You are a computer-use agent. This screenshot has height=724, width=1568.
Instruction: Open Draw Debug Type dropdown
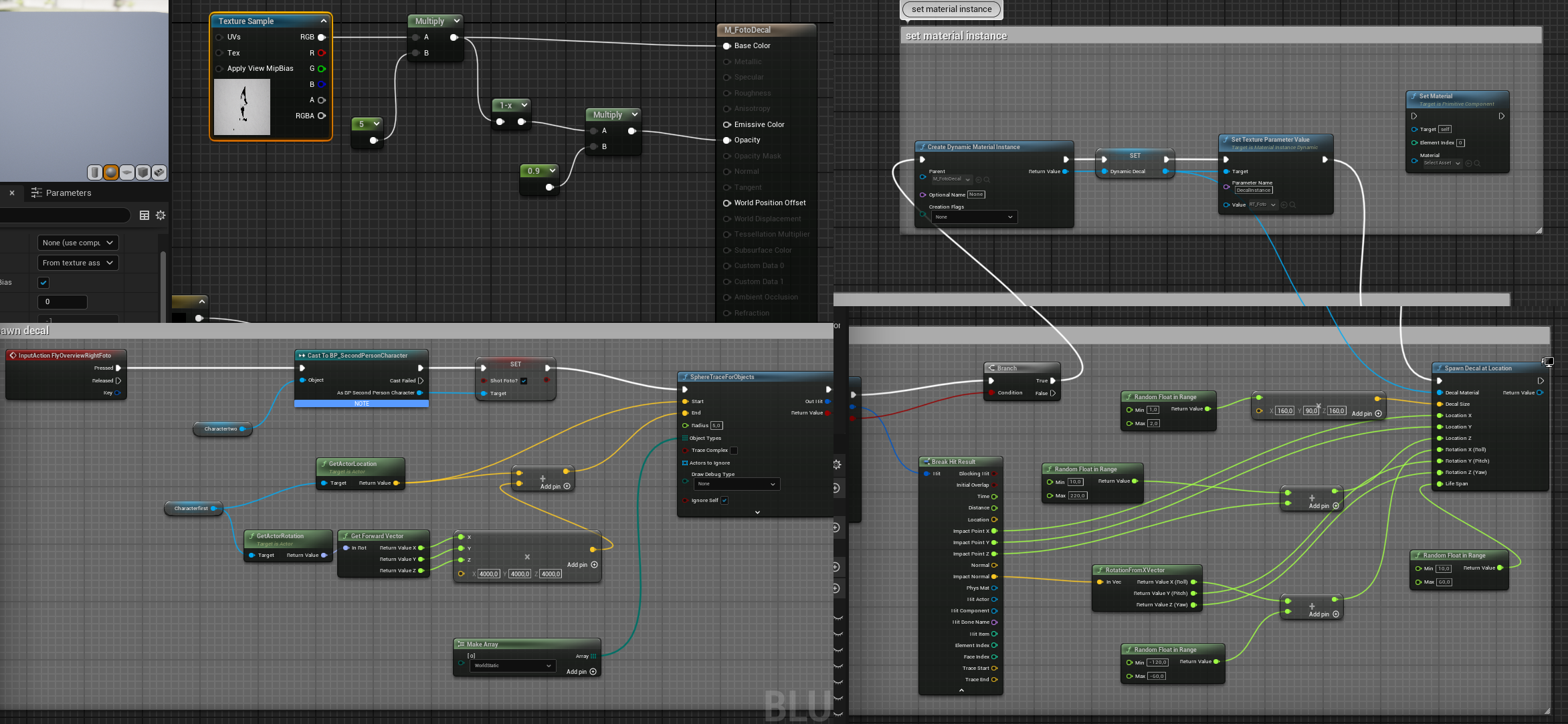[736, 484]
